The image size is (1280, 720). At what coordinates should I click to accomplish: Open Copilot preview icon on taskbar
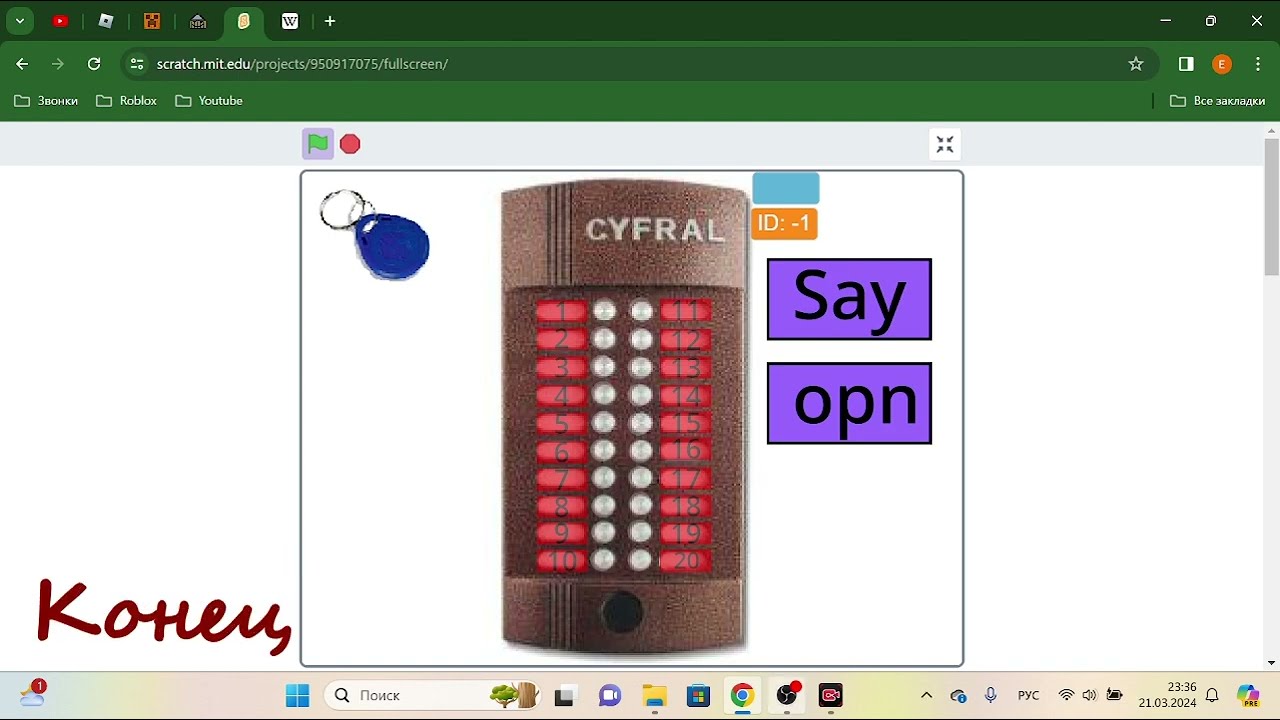1247,695
